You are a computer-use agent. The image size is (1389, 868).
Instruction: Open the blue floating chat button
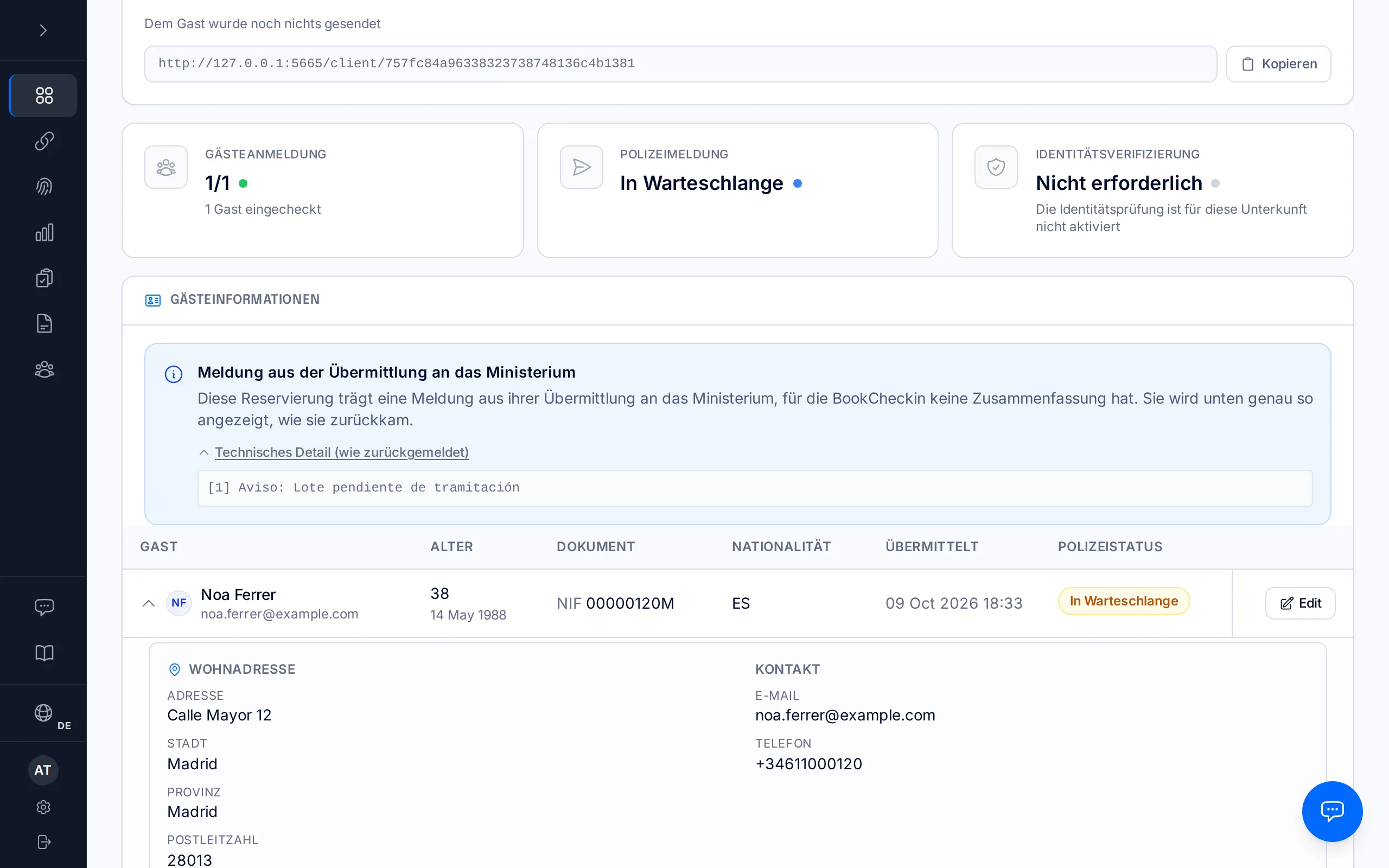click(x=1332, y=811)
